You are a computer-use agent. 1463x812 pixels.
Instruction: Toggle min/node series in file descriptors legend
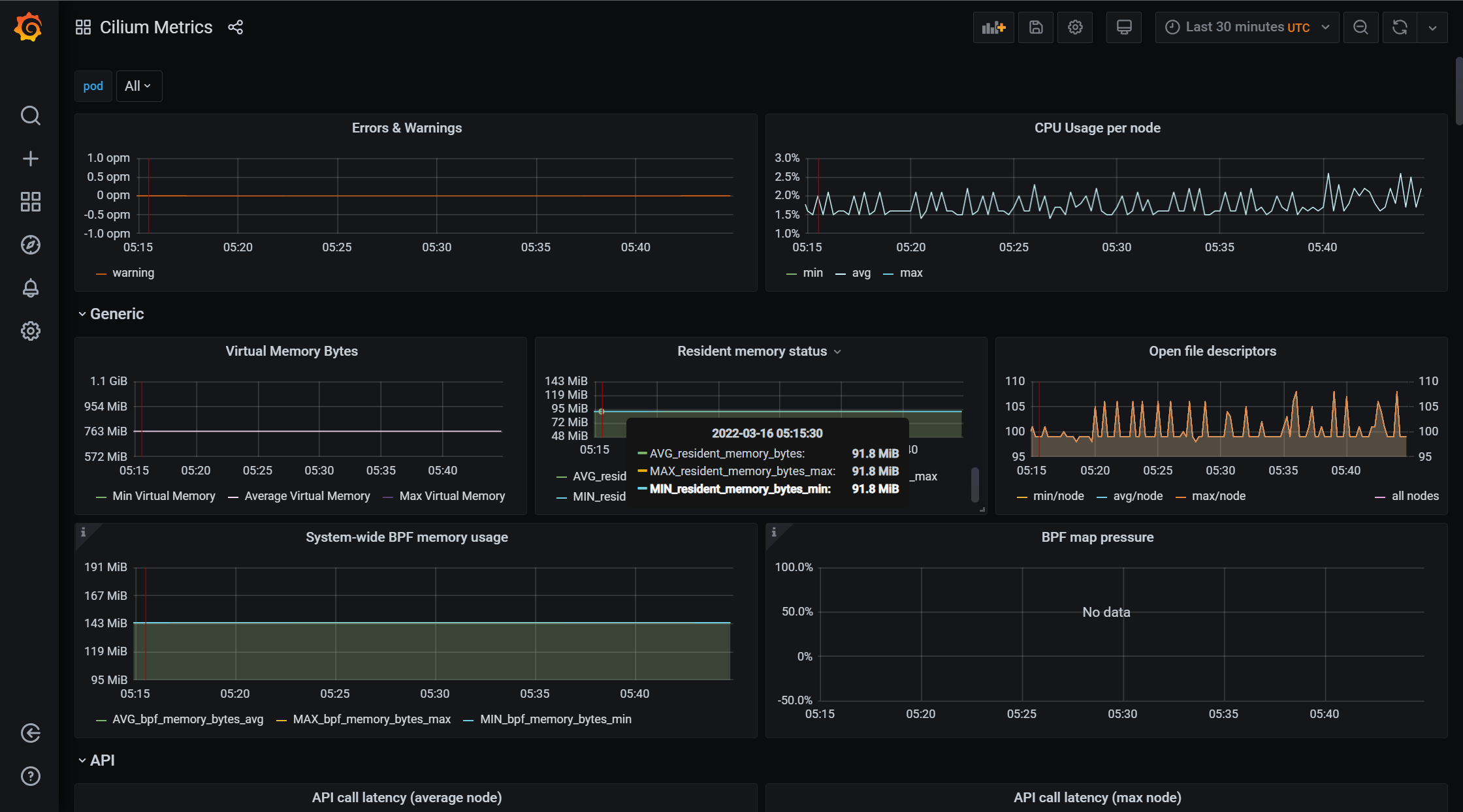point(1059,496)
